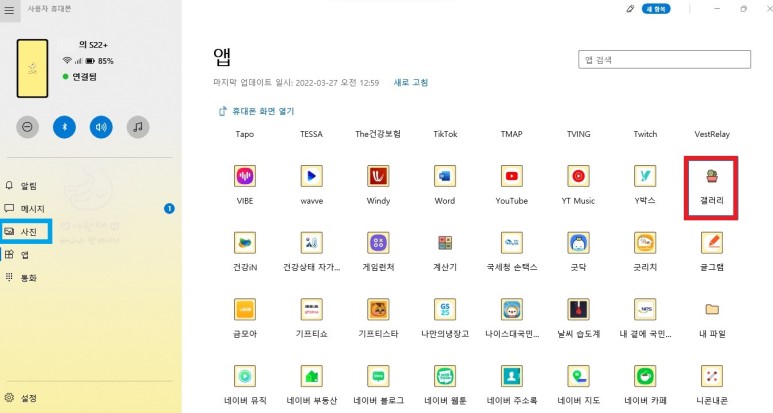Open 설정 settings at sidebar bottom
The width and height of the screenshot is (773, 413).
point(21,398)
